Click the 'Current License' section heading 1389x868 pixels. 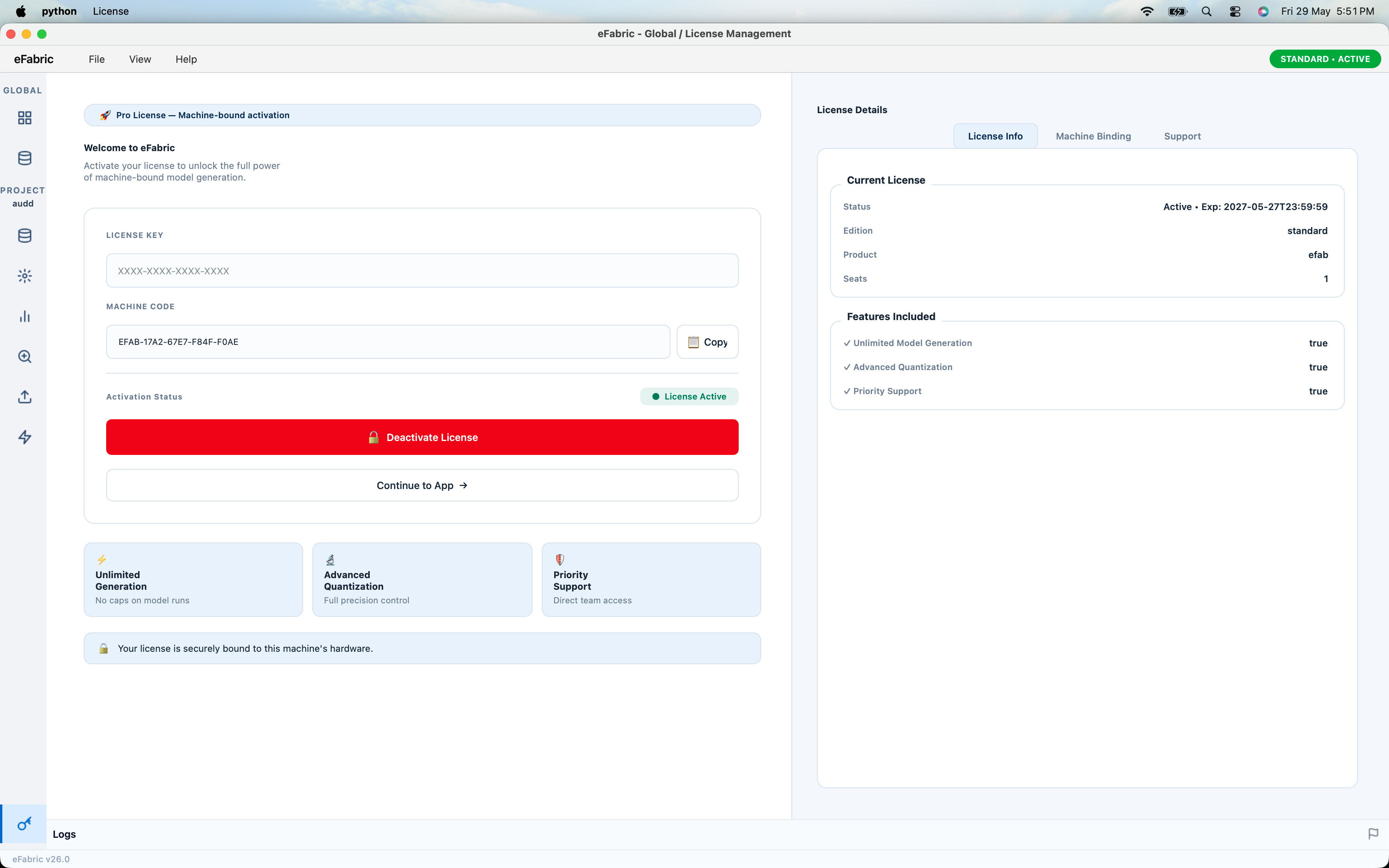tap(886, 180)
